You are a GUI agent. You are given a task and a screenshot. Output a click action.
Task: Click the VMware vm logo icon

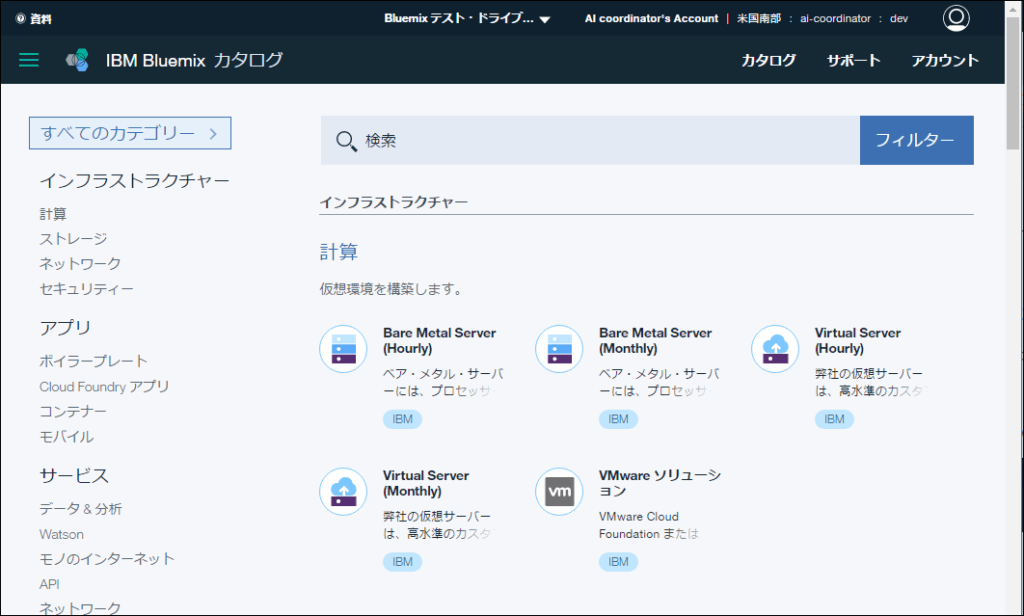(x=559, y=491)
